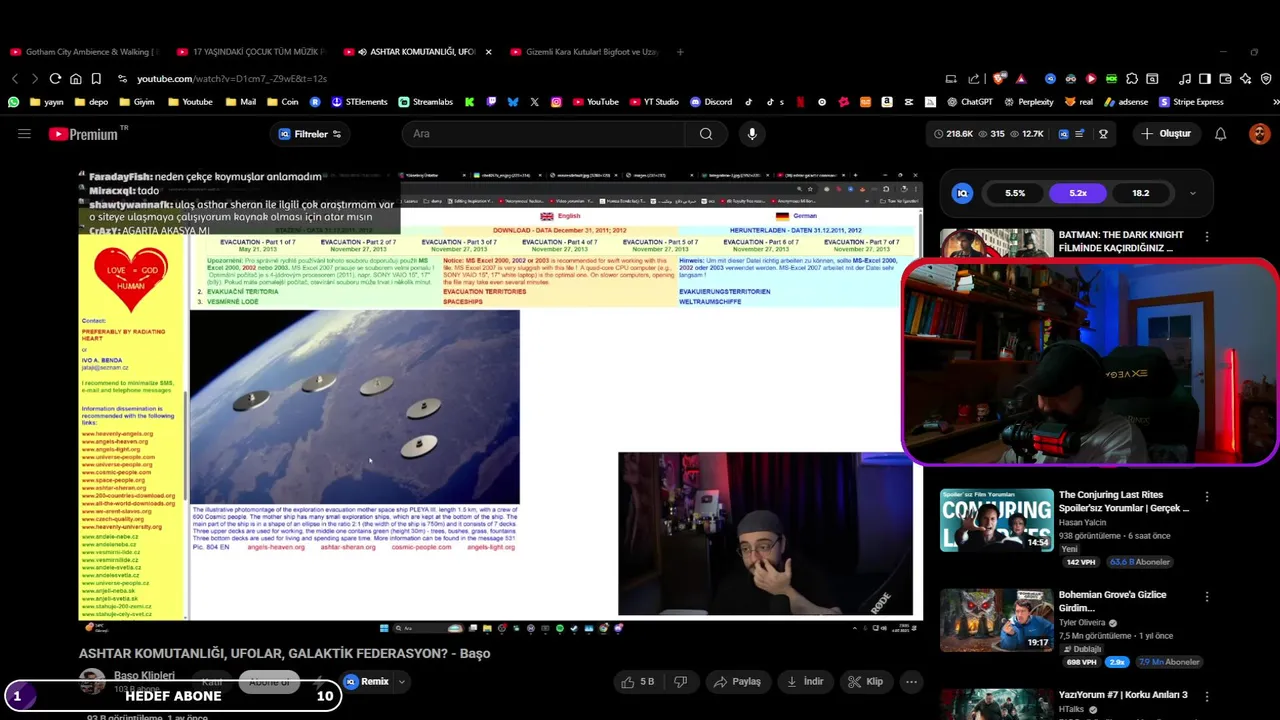Bookmark this page icon in toolbar
The height and width of the screenshot is (720, 1280).
coord(96,78)
